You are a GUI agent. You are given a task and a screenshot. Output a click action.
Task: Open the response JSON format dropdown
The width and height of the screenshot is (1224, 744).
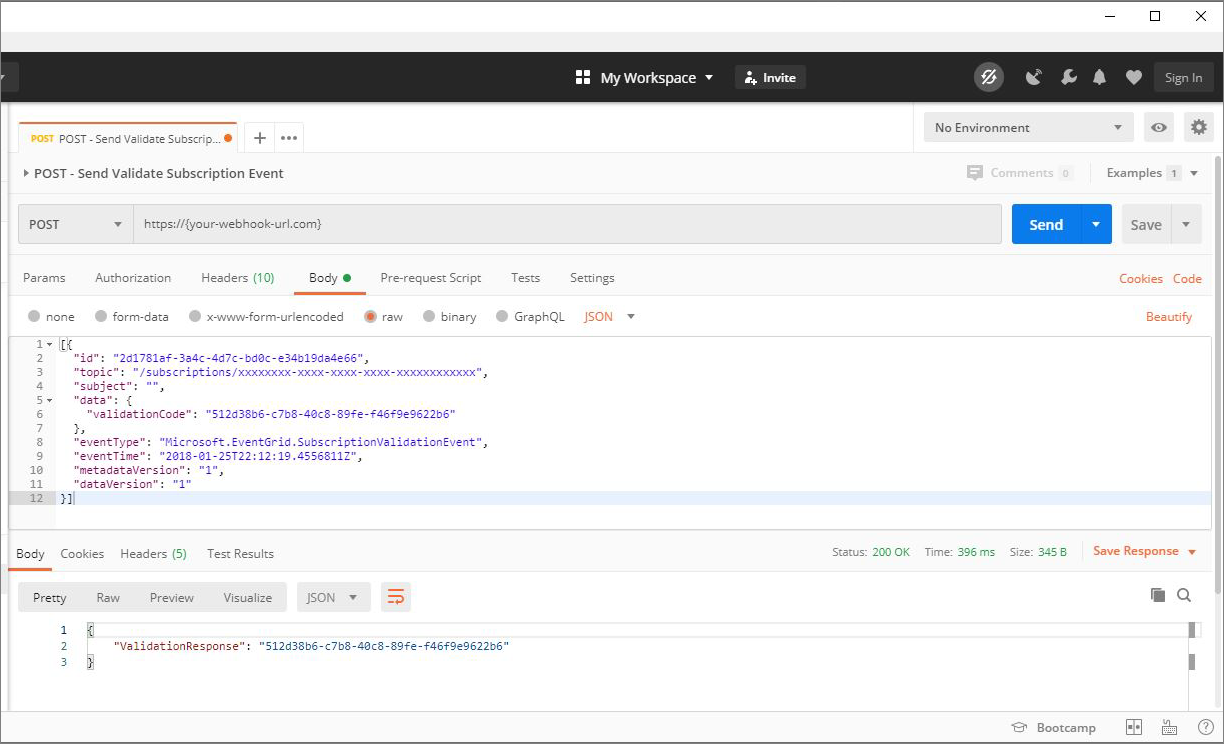(333, 598)
